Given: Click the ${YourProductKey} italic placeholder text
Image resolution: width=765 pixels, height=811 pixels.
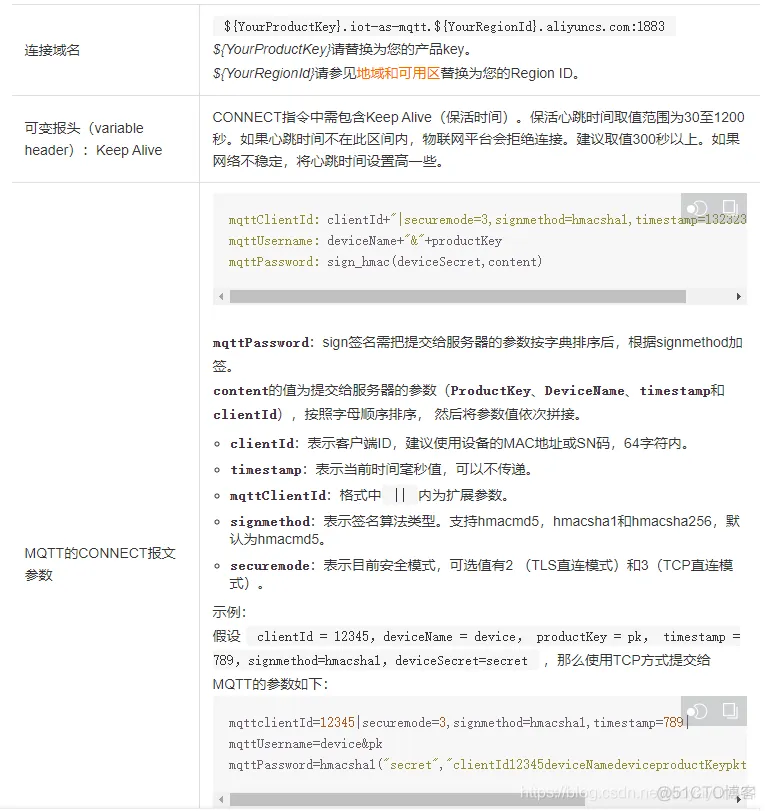Looking at the screenshot, I should 271,50.
